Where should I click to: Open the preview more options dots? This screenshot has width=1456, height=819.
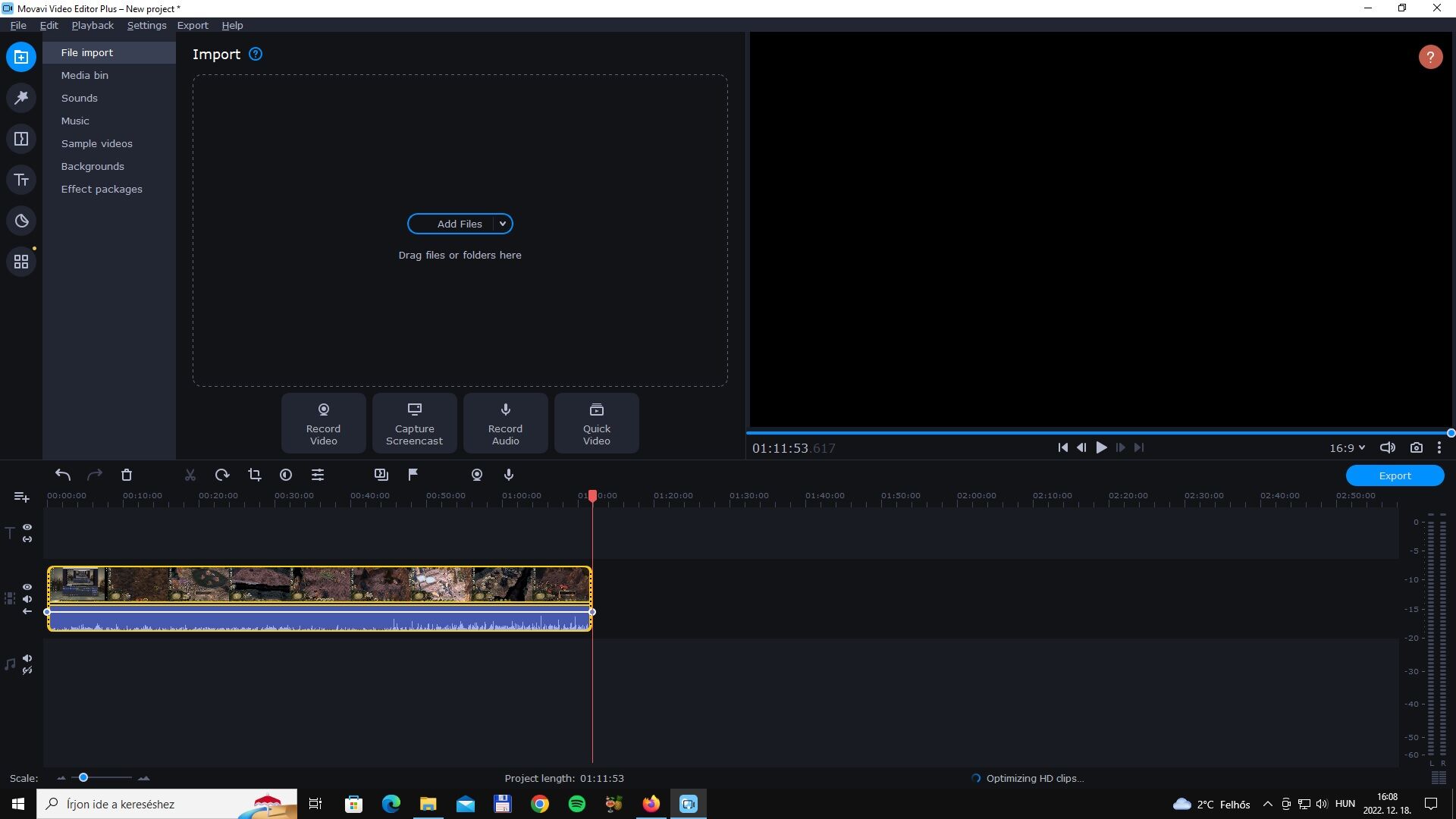[x=1439, y=447]
